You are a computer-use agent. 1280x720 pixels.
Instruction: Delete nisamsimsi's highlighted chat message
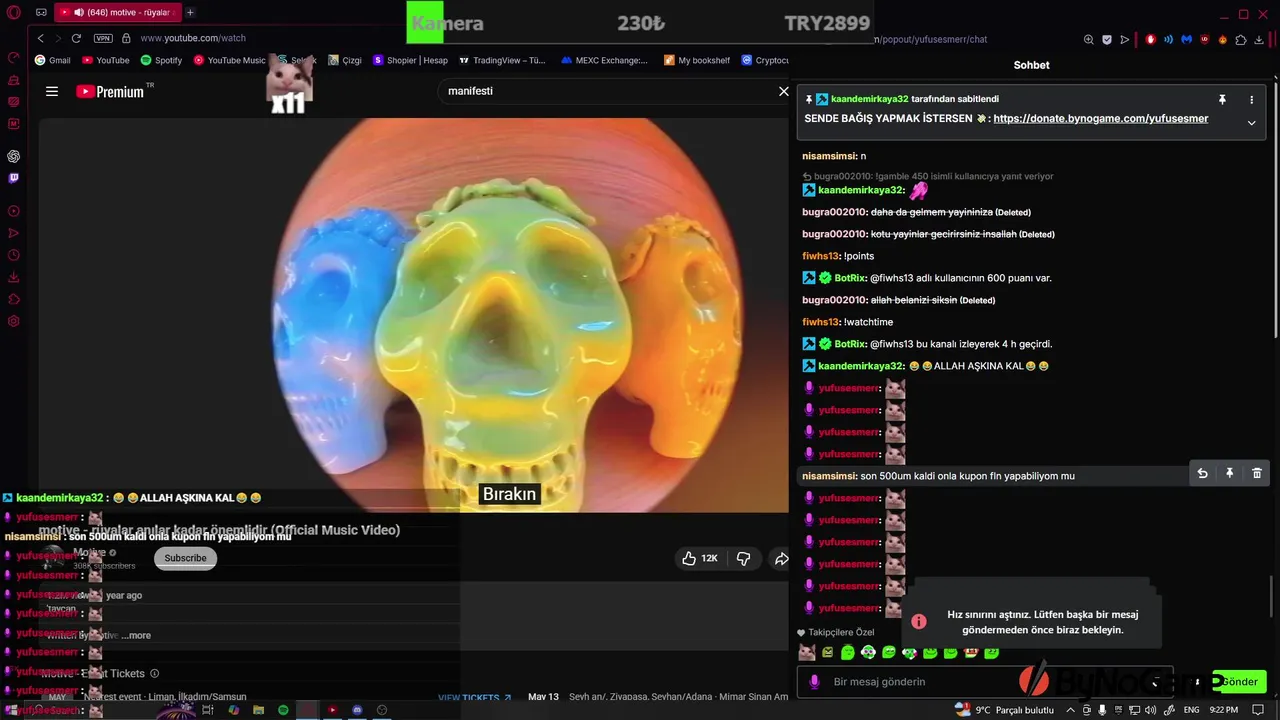click(x=1257, y=473)
